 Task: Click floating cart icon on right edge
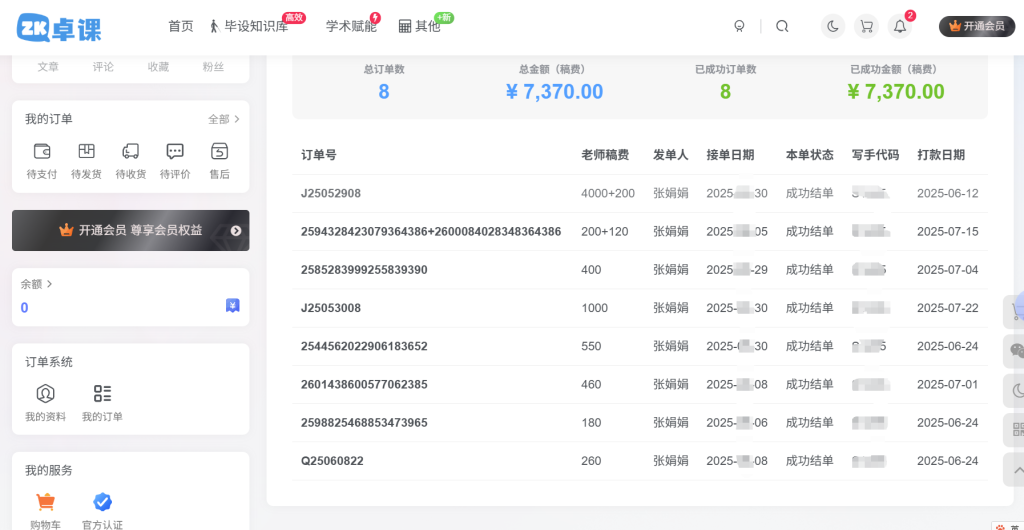[1014, 312]
